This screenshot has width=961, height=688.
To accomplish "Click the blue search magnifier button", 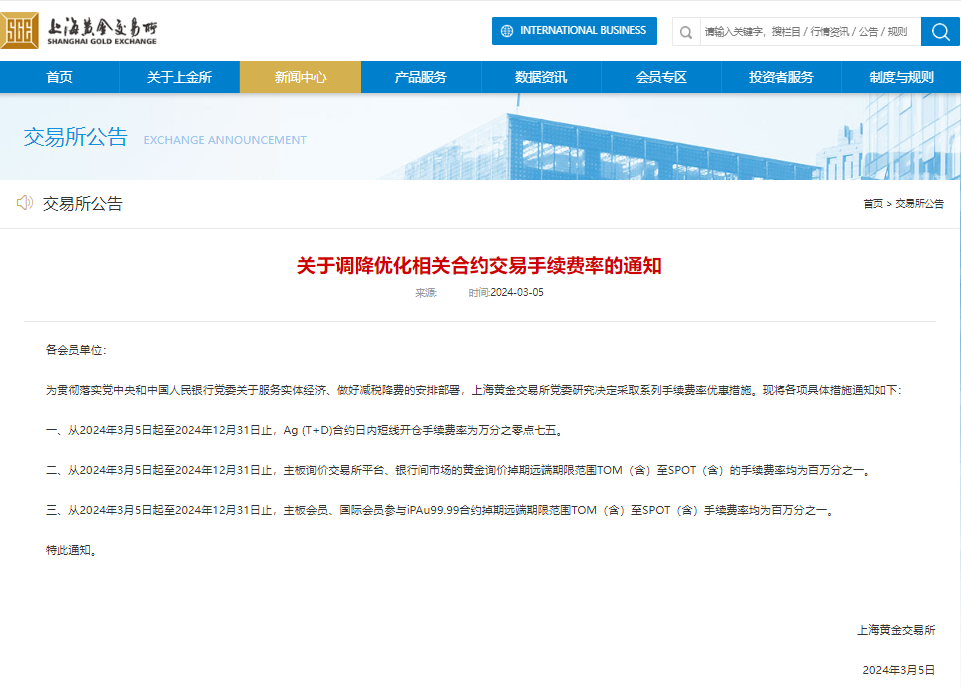I will (940, 31).
